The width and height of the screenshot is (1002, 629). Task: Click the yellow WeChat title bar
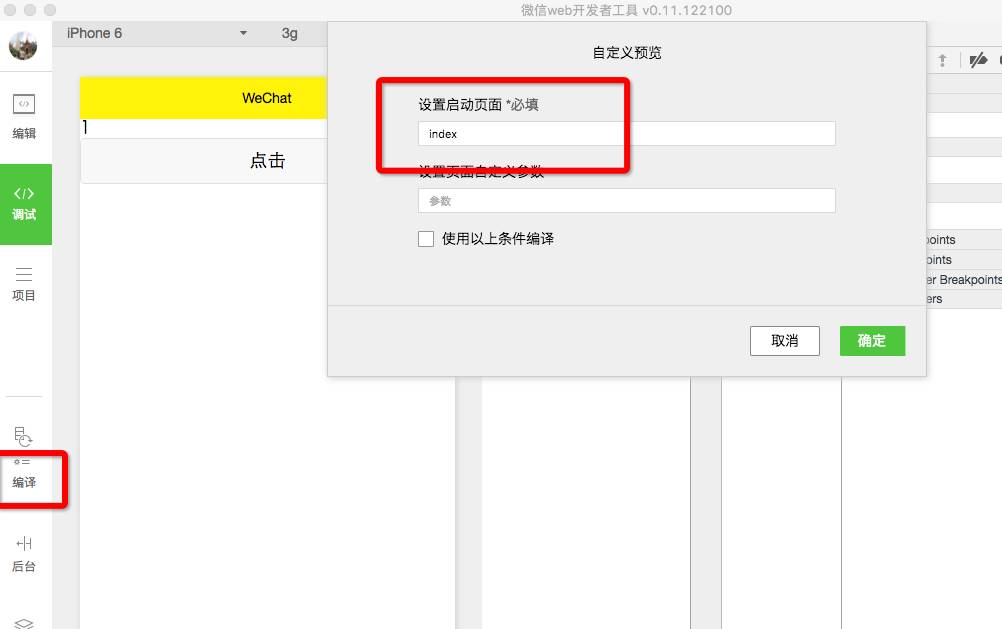click(204, 98)
